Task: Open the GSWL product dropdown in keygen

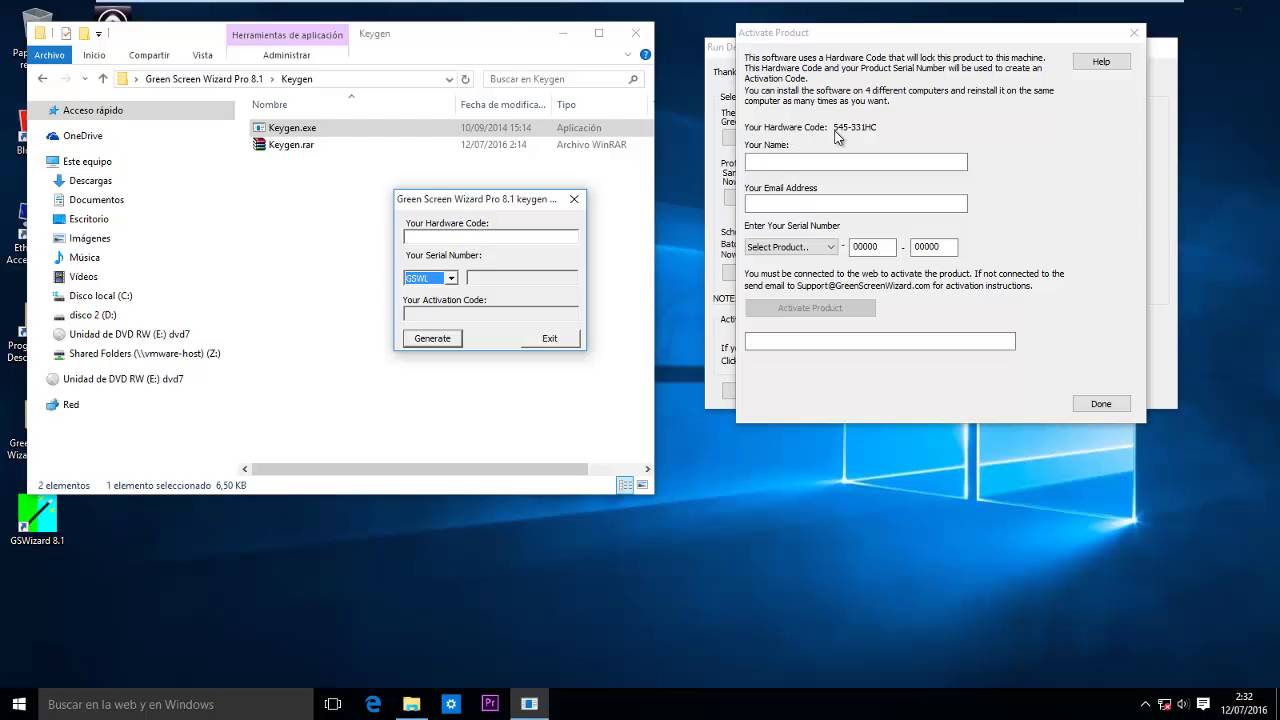Action: [x=451, y=278]
